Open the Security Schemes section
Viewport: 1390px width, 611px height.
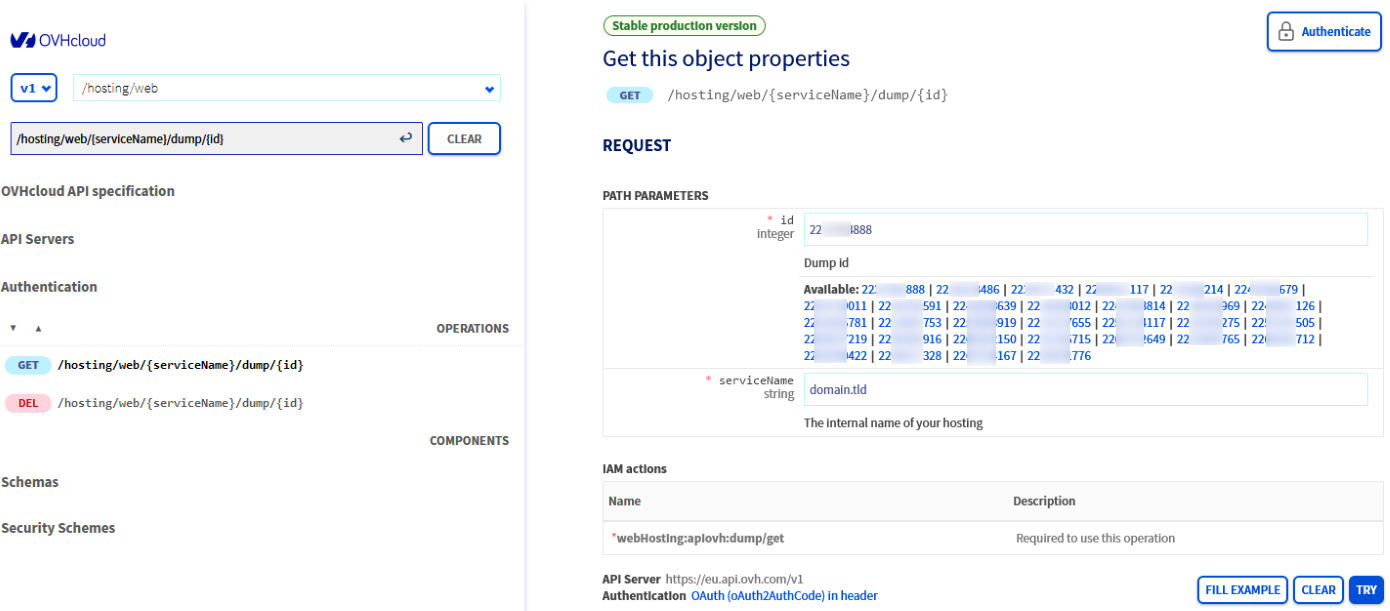click(x=58, y=528)
